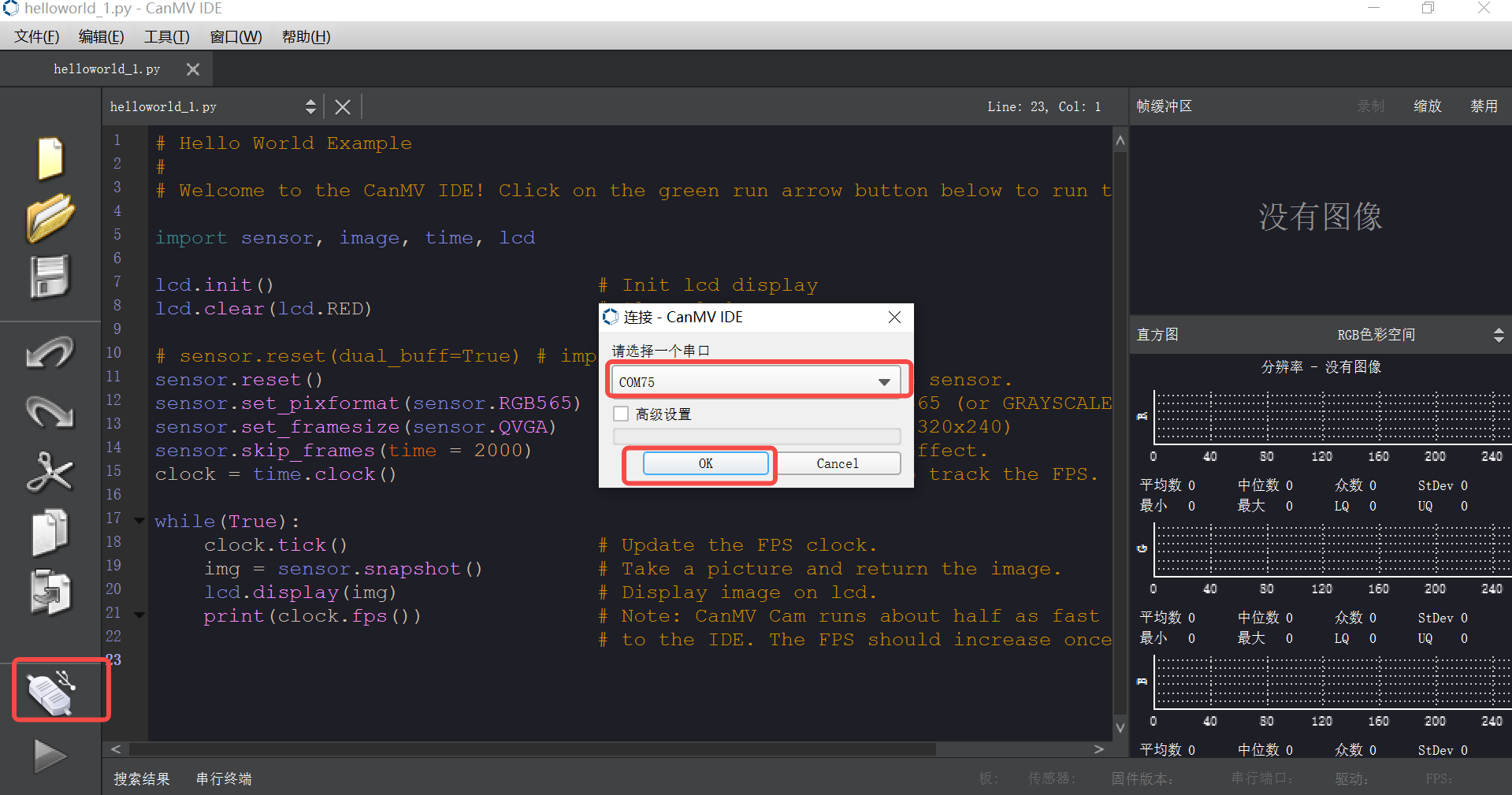Viewport: 1512px width, 795px height.
Task: Click the FPS status label
Action: [x=1438, y=778]
